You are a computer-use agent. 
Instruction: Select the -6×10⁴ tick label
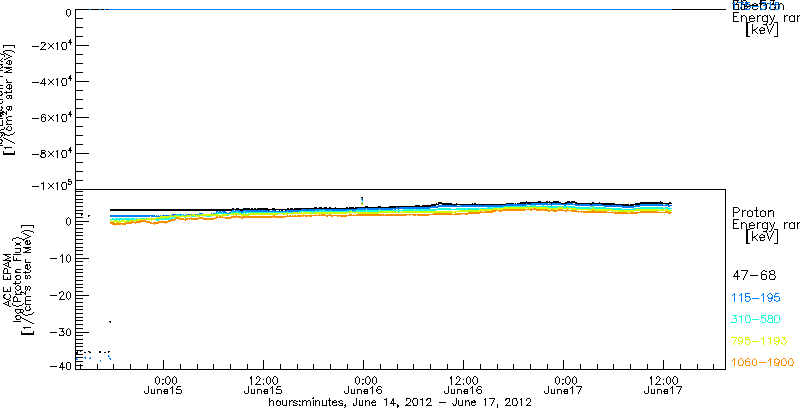[51, 118]
